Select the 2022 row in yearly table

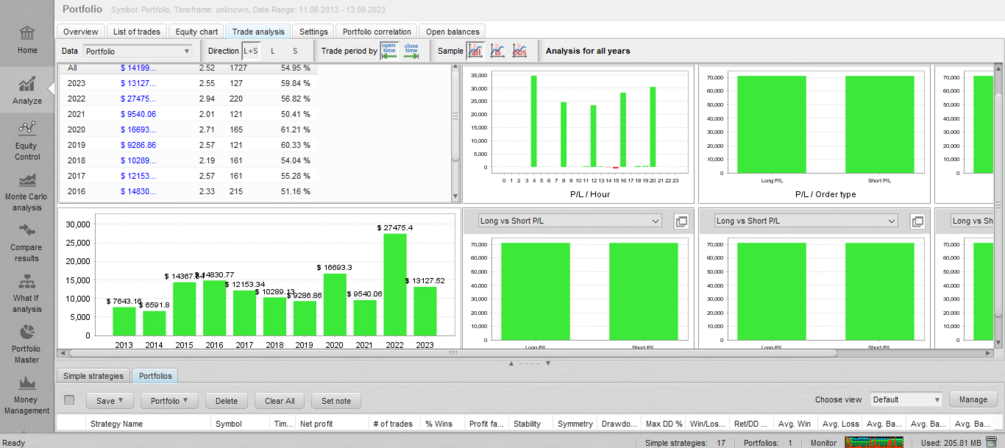tap(189, 99)
